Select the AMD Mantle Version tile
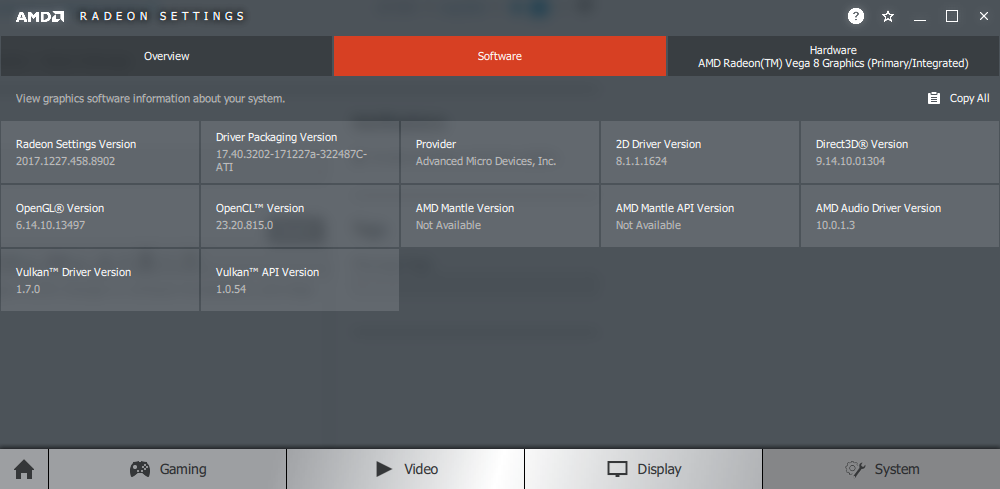This screenshot has height=489, width=1000. point(500,216)
